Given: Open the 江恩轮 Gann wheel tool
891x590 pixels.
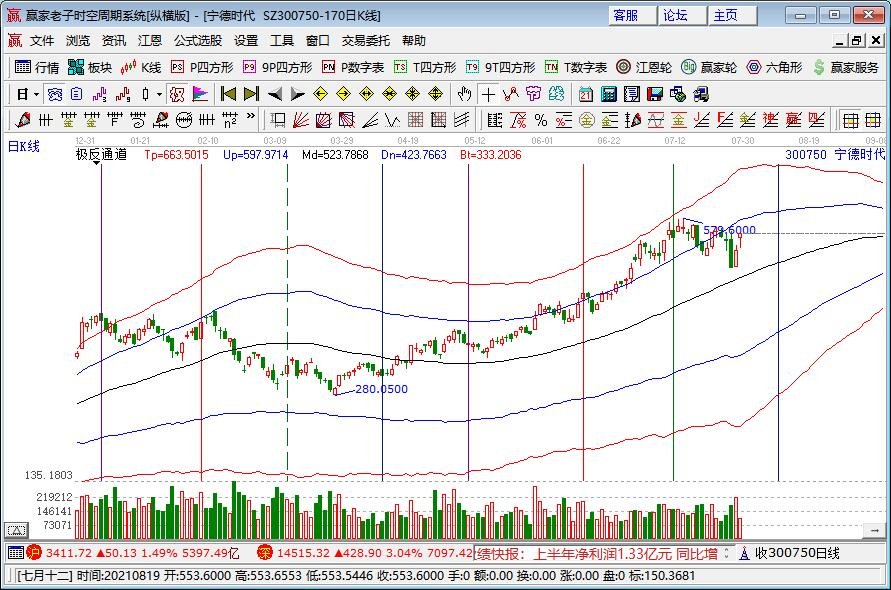Looking at the screenshot, I should [x=645, y=67].
